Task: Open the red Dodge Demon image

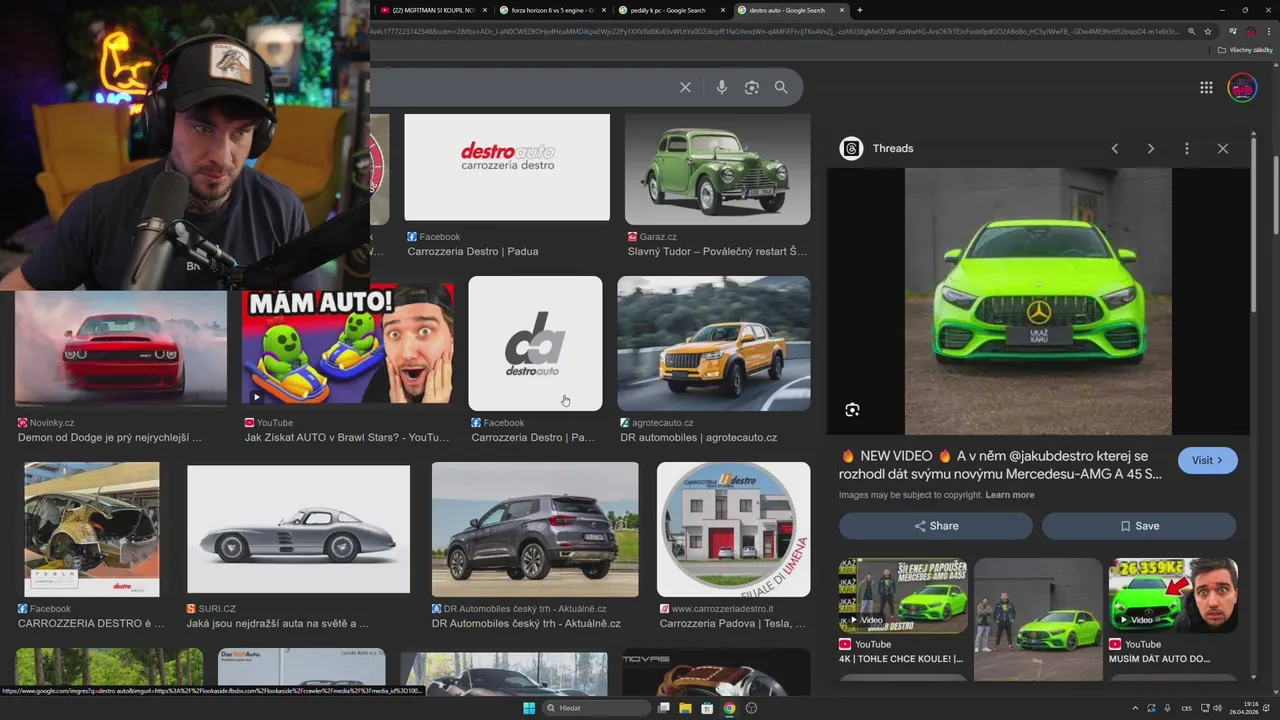Action: pyautogui.click(x=121, y=348)
